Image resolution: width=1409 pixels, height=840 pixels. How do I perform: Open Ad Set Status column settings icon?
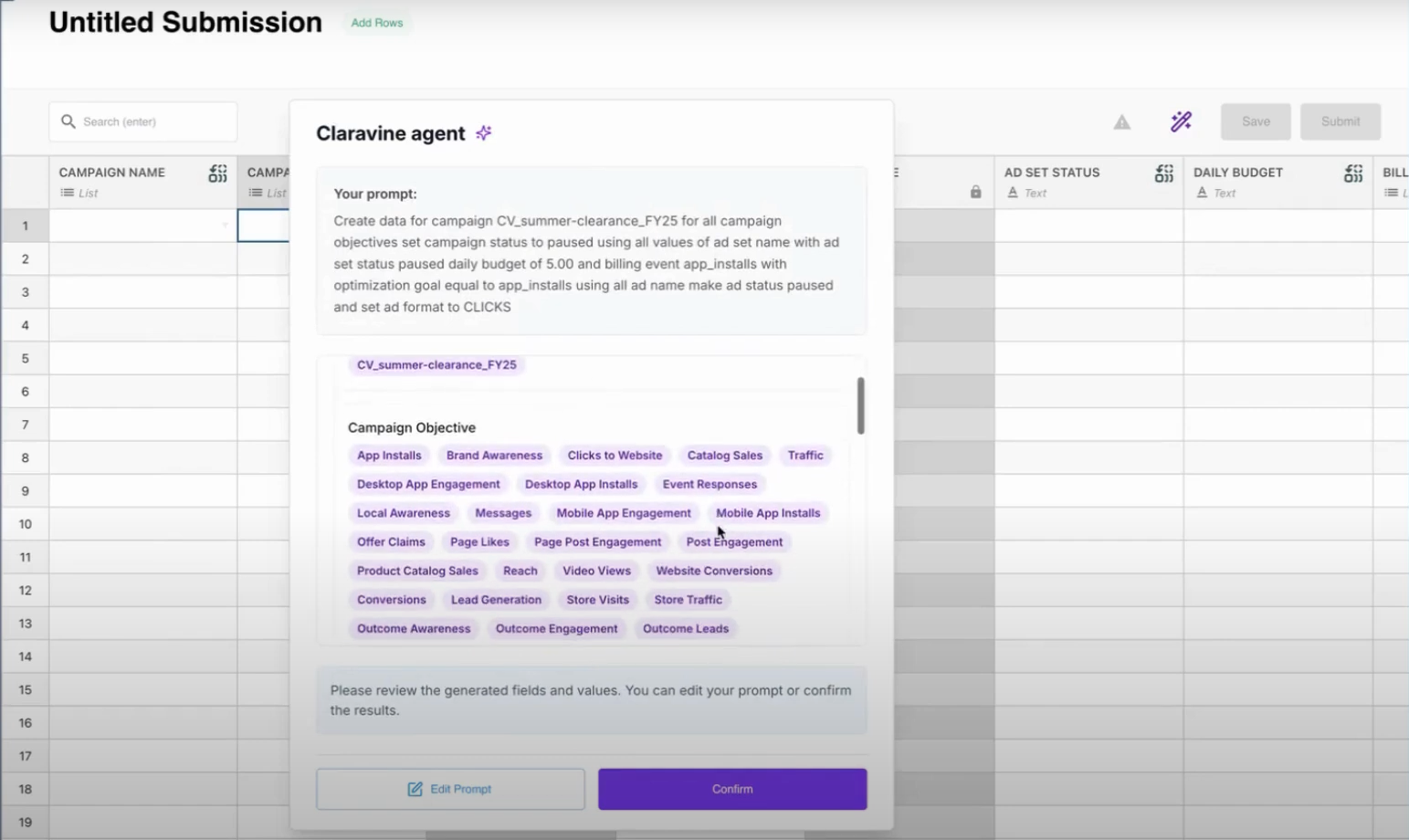coord(1163,173)
